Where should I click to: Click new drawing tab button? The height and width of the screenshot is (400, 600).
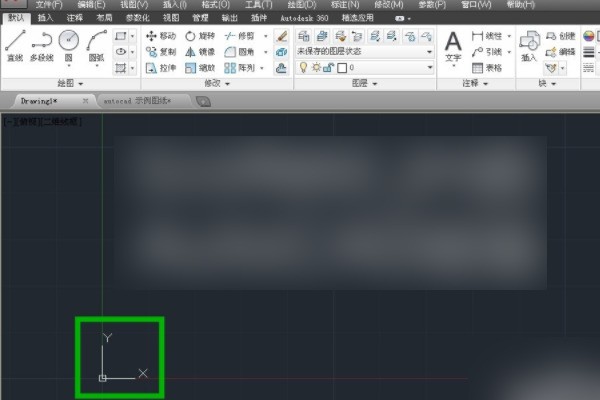coord(203,101)
